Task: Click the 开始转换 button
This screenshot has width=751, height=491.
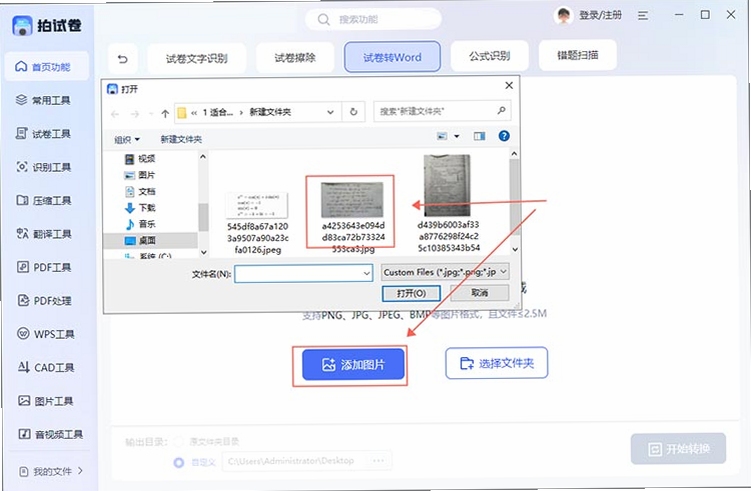Action: [679, 449]
